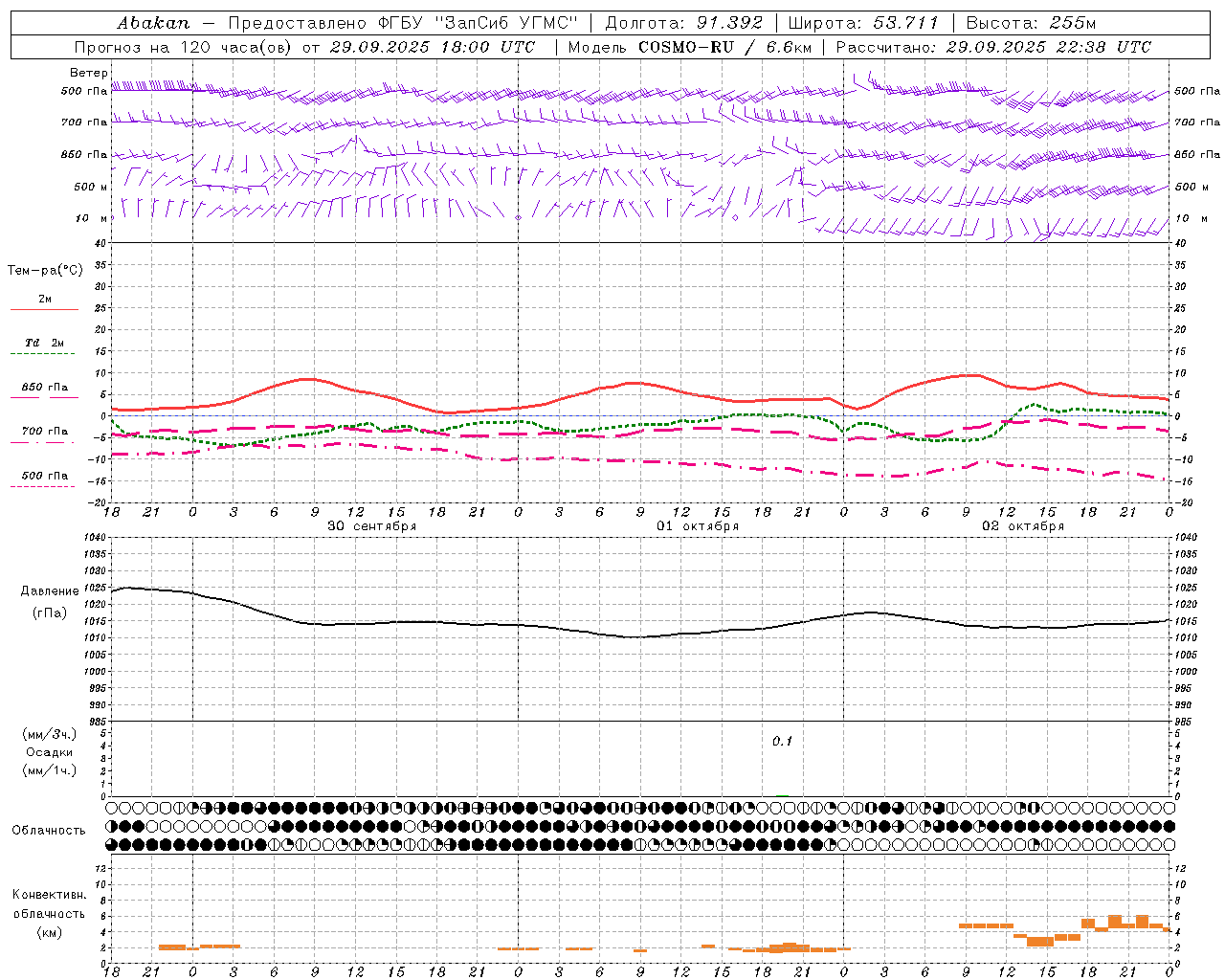Click the (мм/1ч.) precipitation unit label
1225x980 pixels.
tap(49, 770)
